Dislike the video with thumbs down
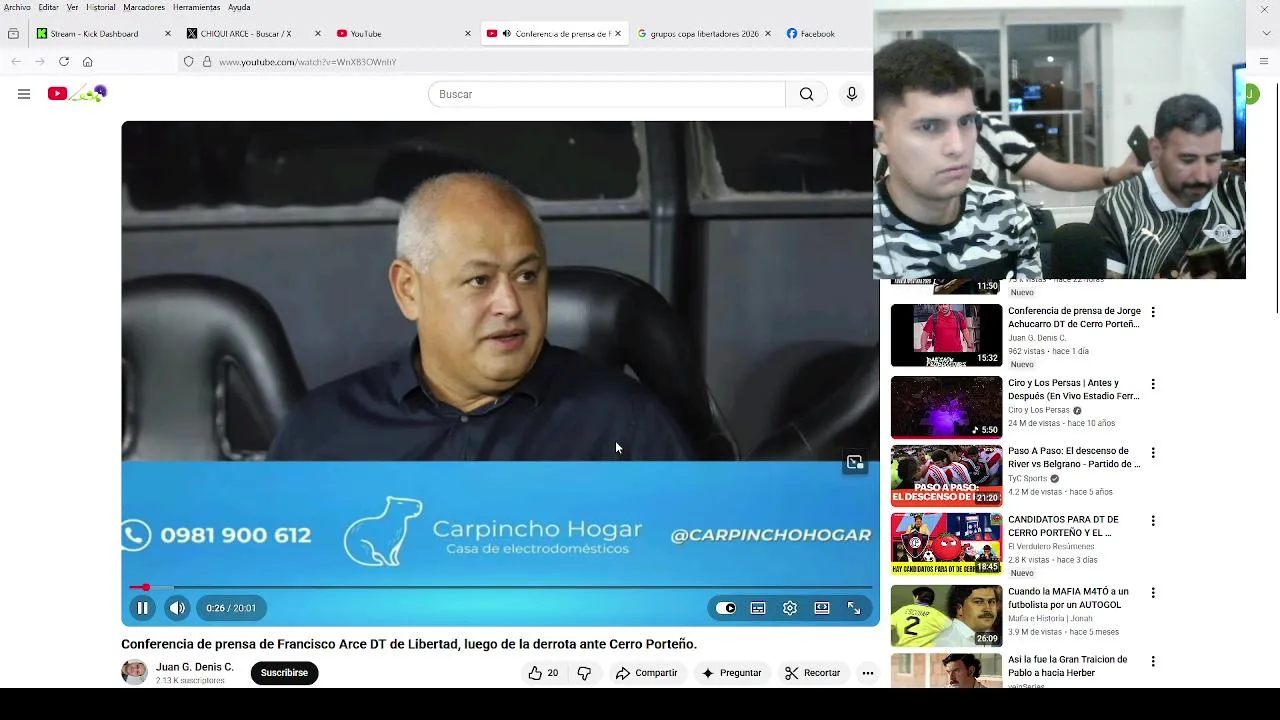The image size is (1280, 720). 584,673
